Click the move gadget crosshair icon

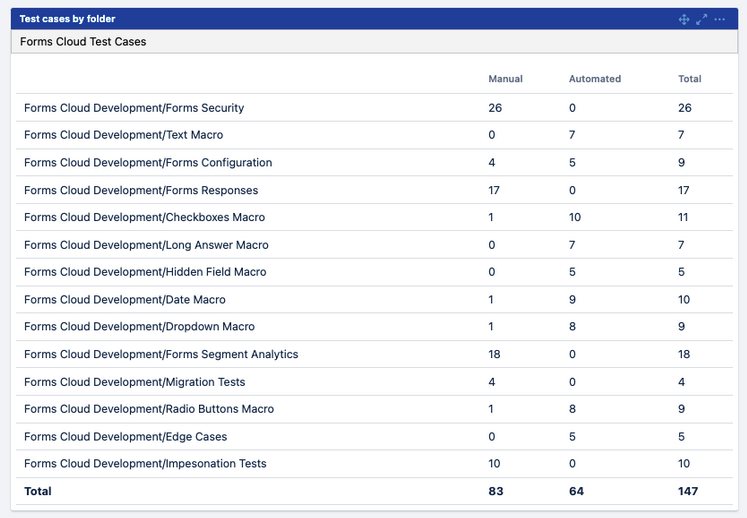684,19
